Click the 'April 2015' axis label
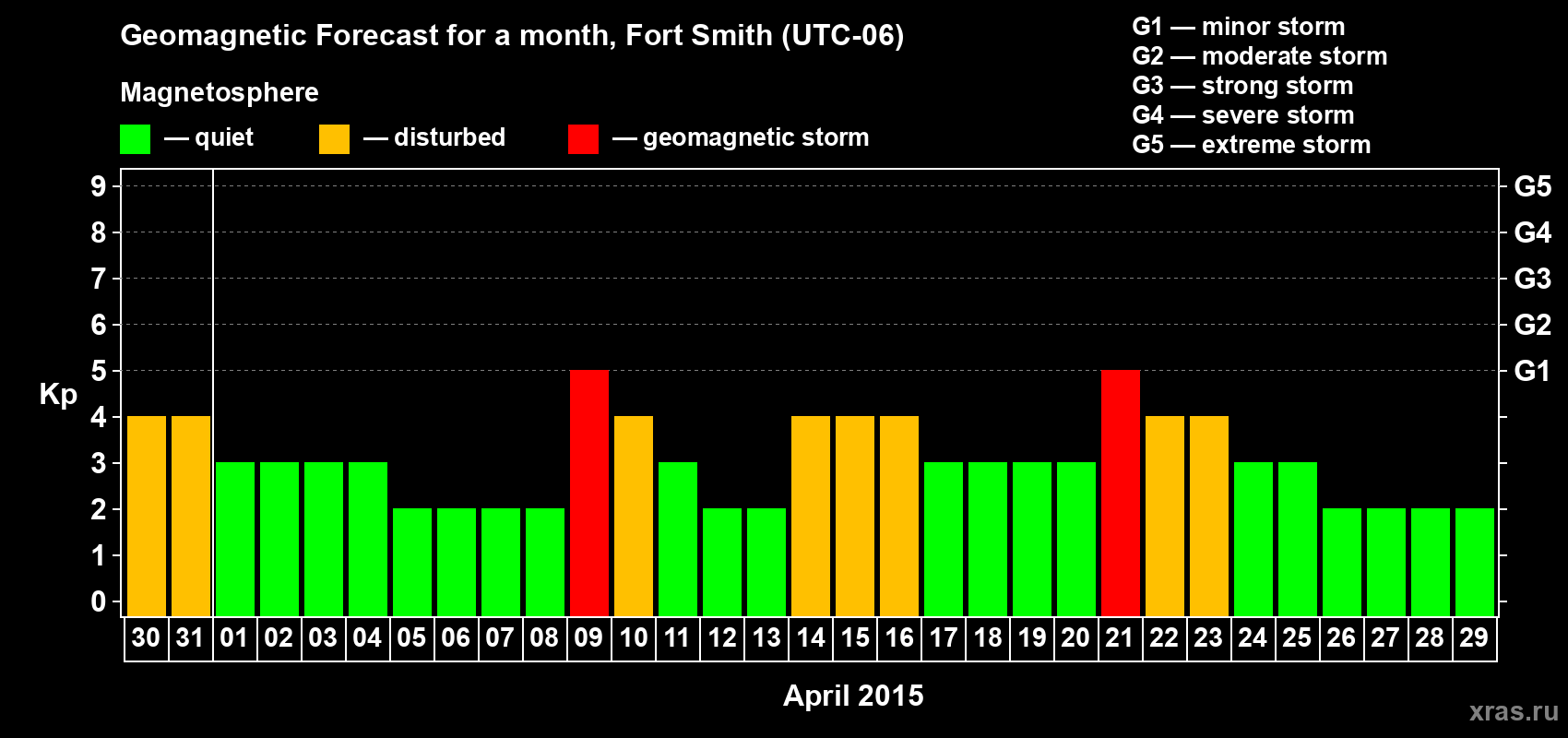Image resolution: width=1568 pixels, height=738 pixels. (853, 696)
